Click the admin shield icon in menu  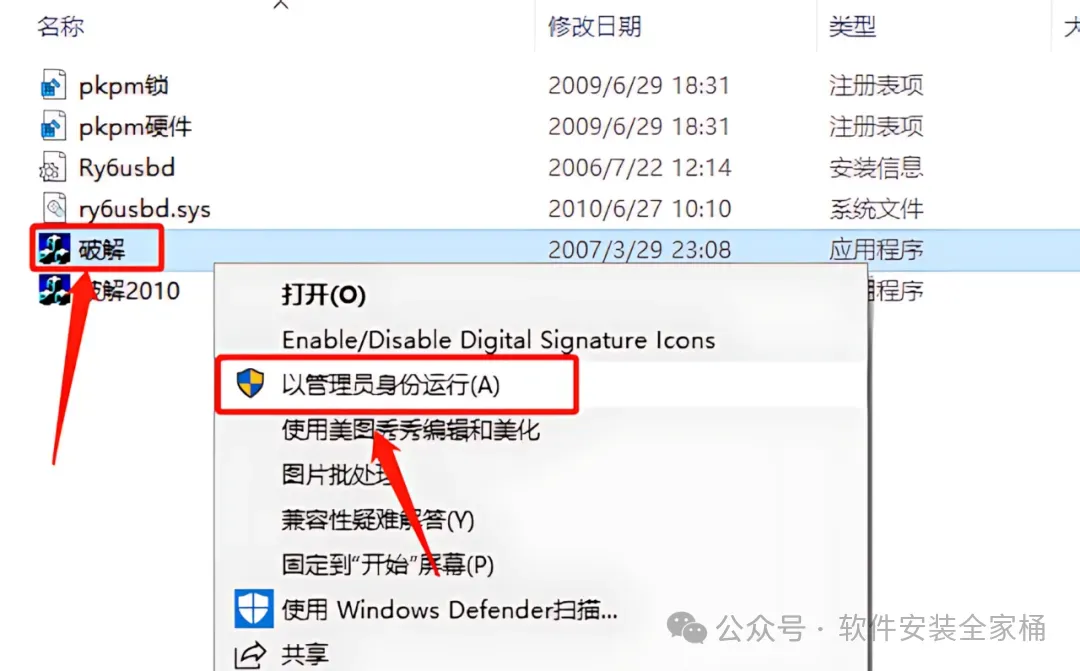tap(250, 383)
